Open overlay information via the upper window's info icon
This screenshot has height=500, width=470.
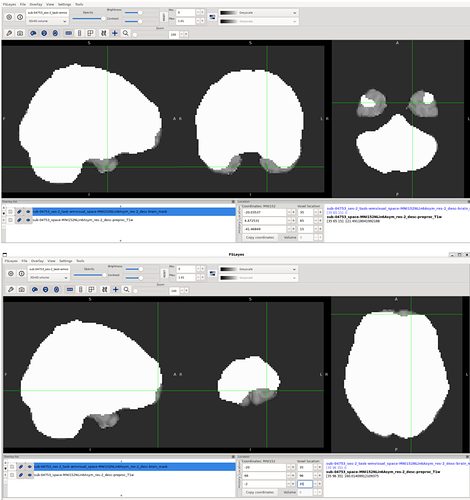click(20, 17)
